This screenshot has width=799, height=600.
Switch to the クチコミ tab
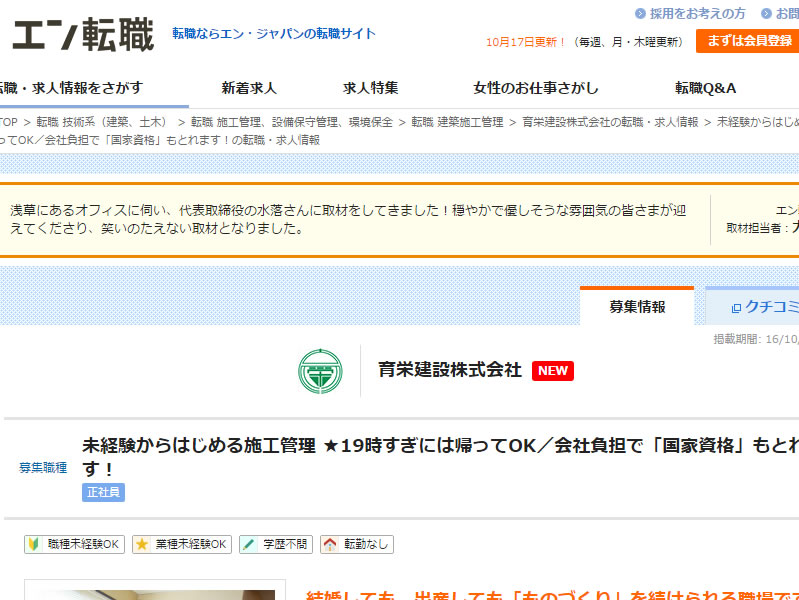click(752, 306)
